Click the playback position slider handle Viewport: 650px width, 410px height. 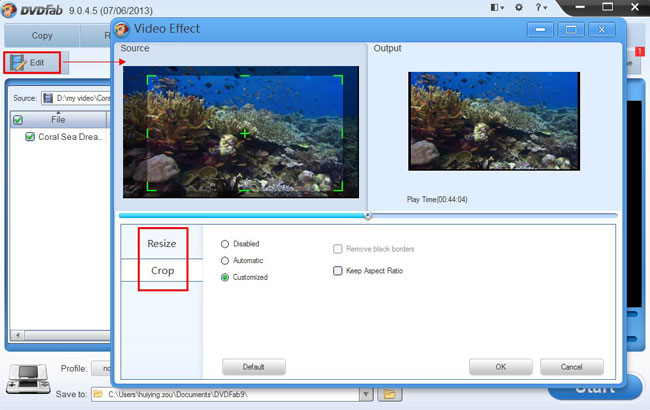click(x=368, y=215)
